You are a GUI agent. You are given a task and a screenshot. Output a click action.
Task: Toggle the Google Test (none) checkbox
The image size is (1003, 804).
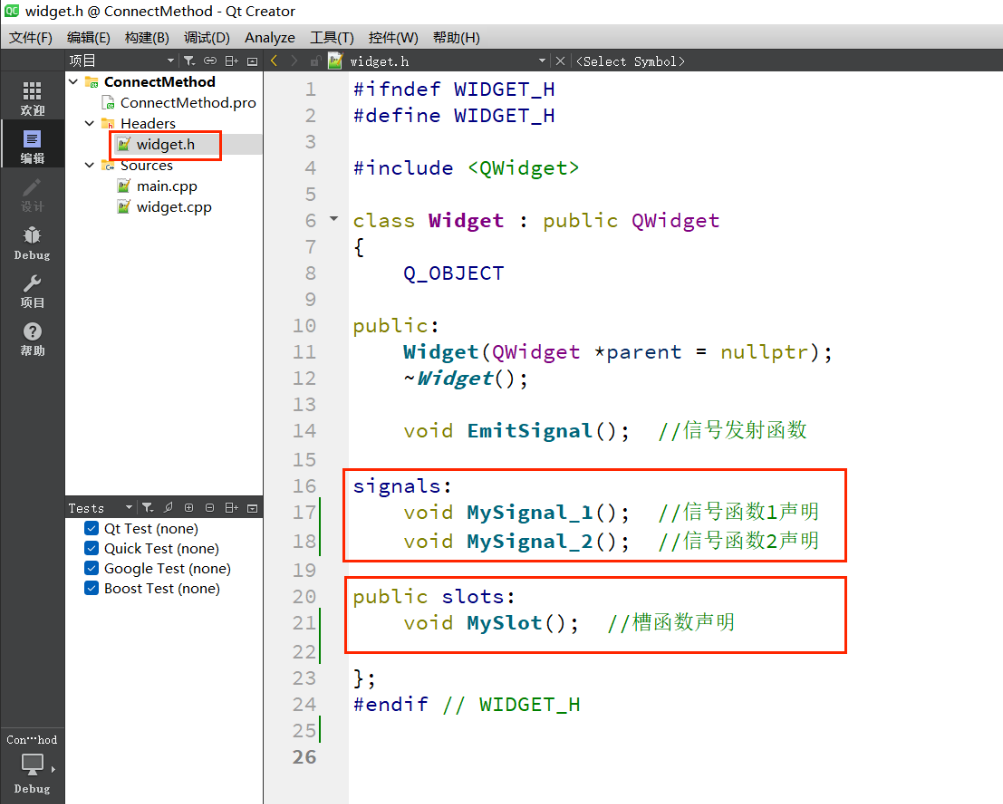pyautogui.click(x=91, y=568)
